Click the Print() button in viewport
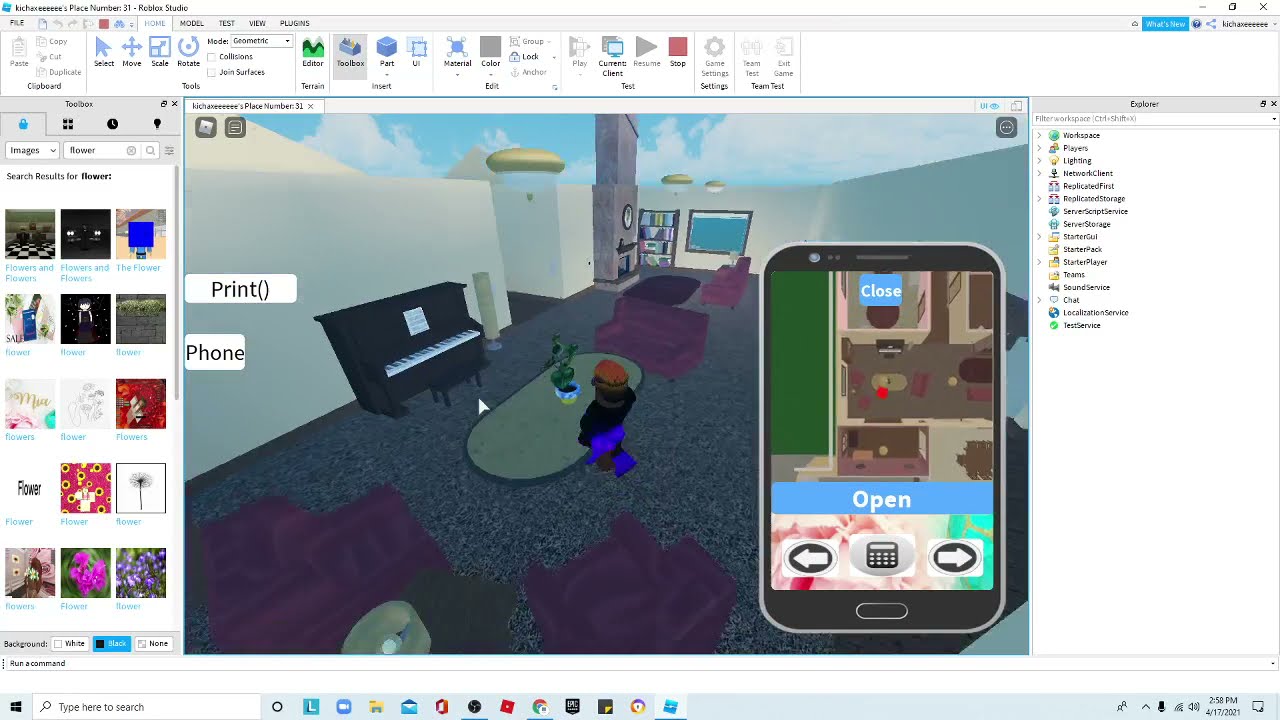This screenshot has width=1280, height=720. pyautogui.click(x=240, y=289)
